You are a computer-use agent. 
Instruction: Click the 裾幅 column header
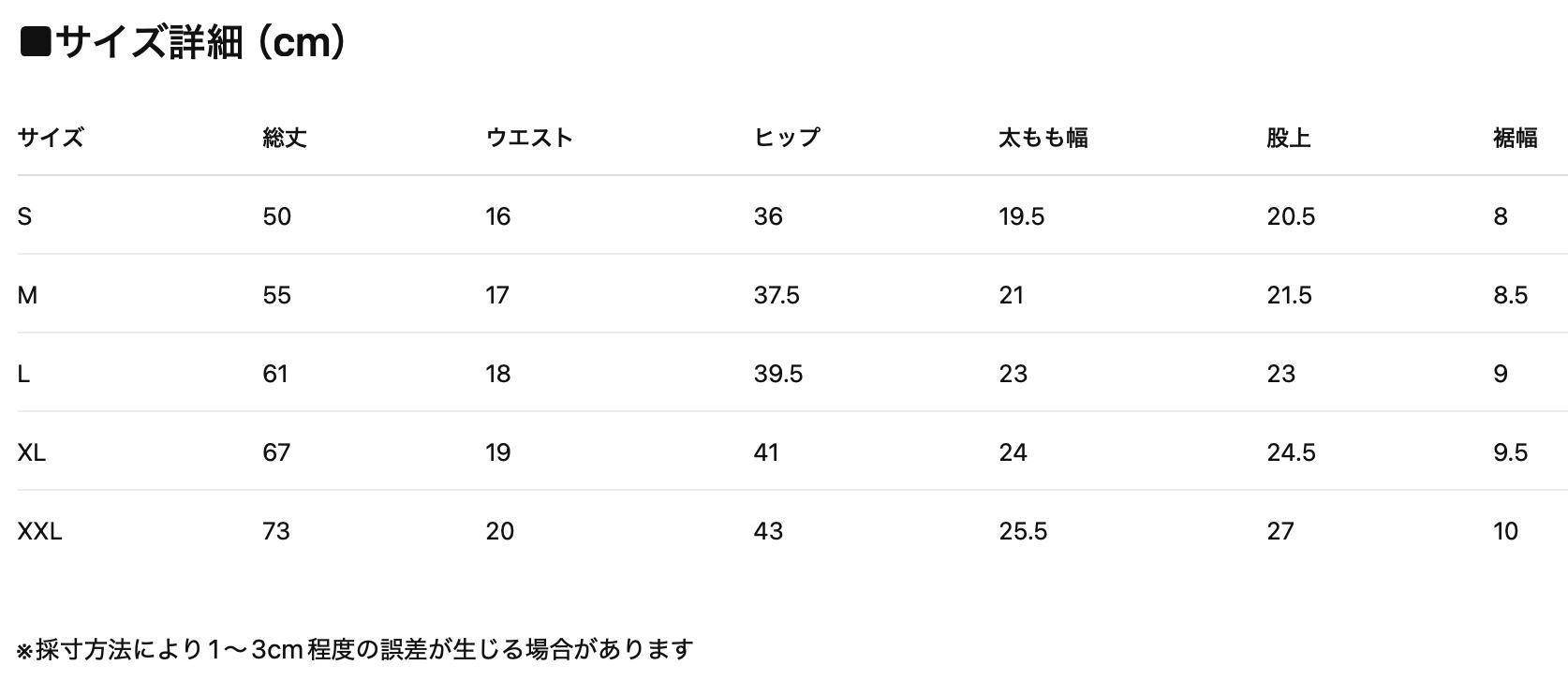pos(1515,138)
